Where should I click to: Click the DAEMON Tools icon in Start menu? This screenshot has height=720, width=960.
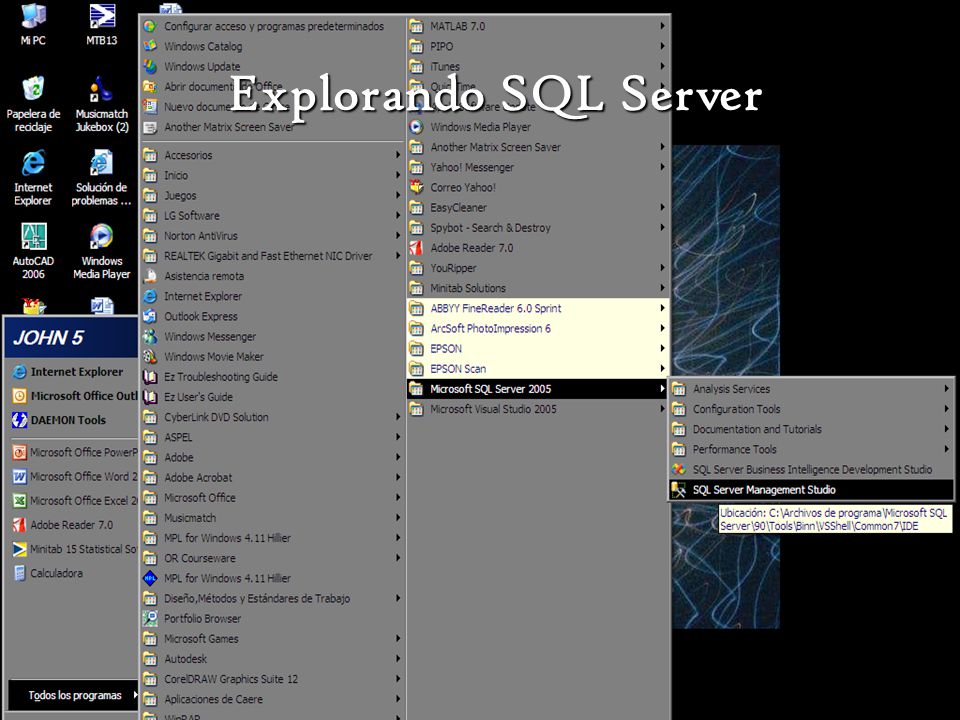20,420
